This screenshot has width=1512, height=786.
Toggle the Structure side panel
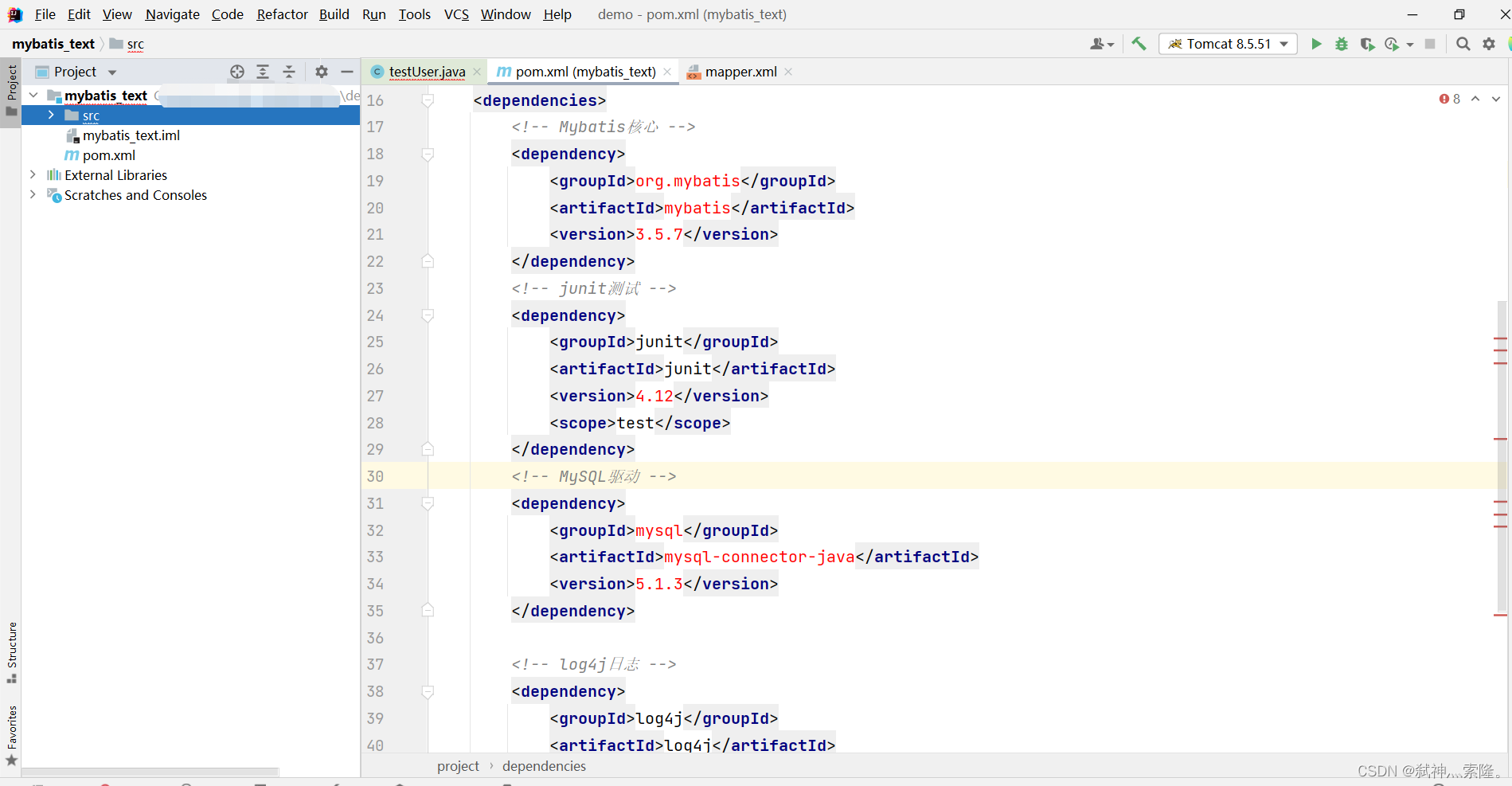click(11, 651)
